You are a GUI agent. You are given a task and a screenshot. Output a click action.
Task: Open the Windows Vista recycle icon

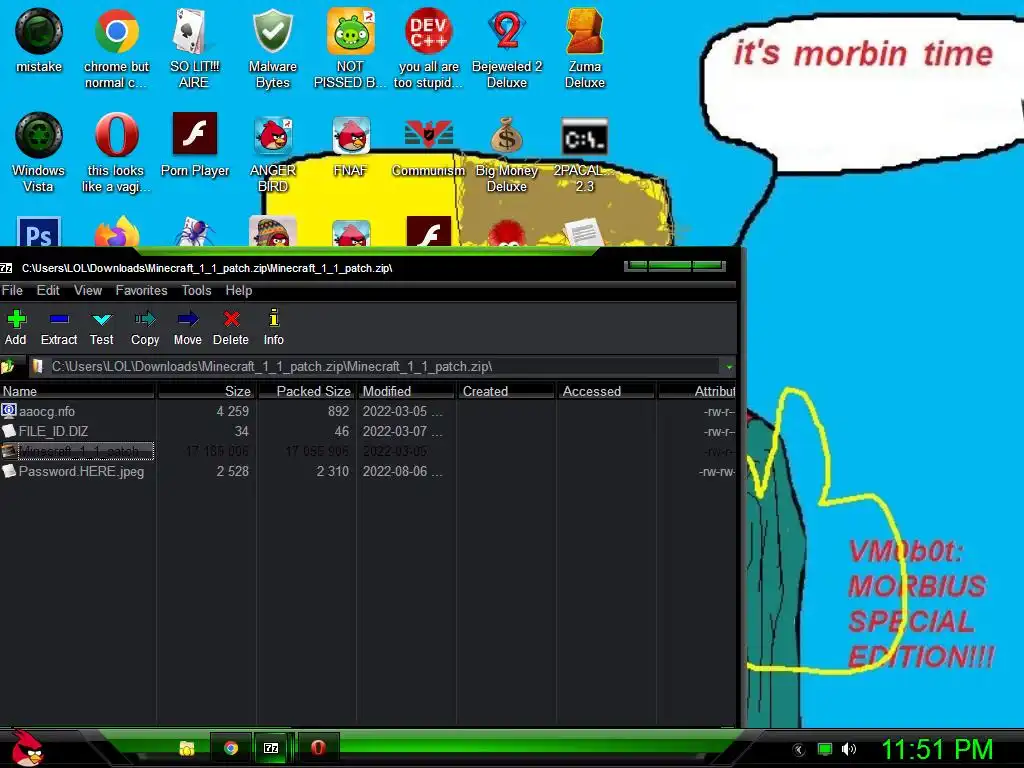39,152
